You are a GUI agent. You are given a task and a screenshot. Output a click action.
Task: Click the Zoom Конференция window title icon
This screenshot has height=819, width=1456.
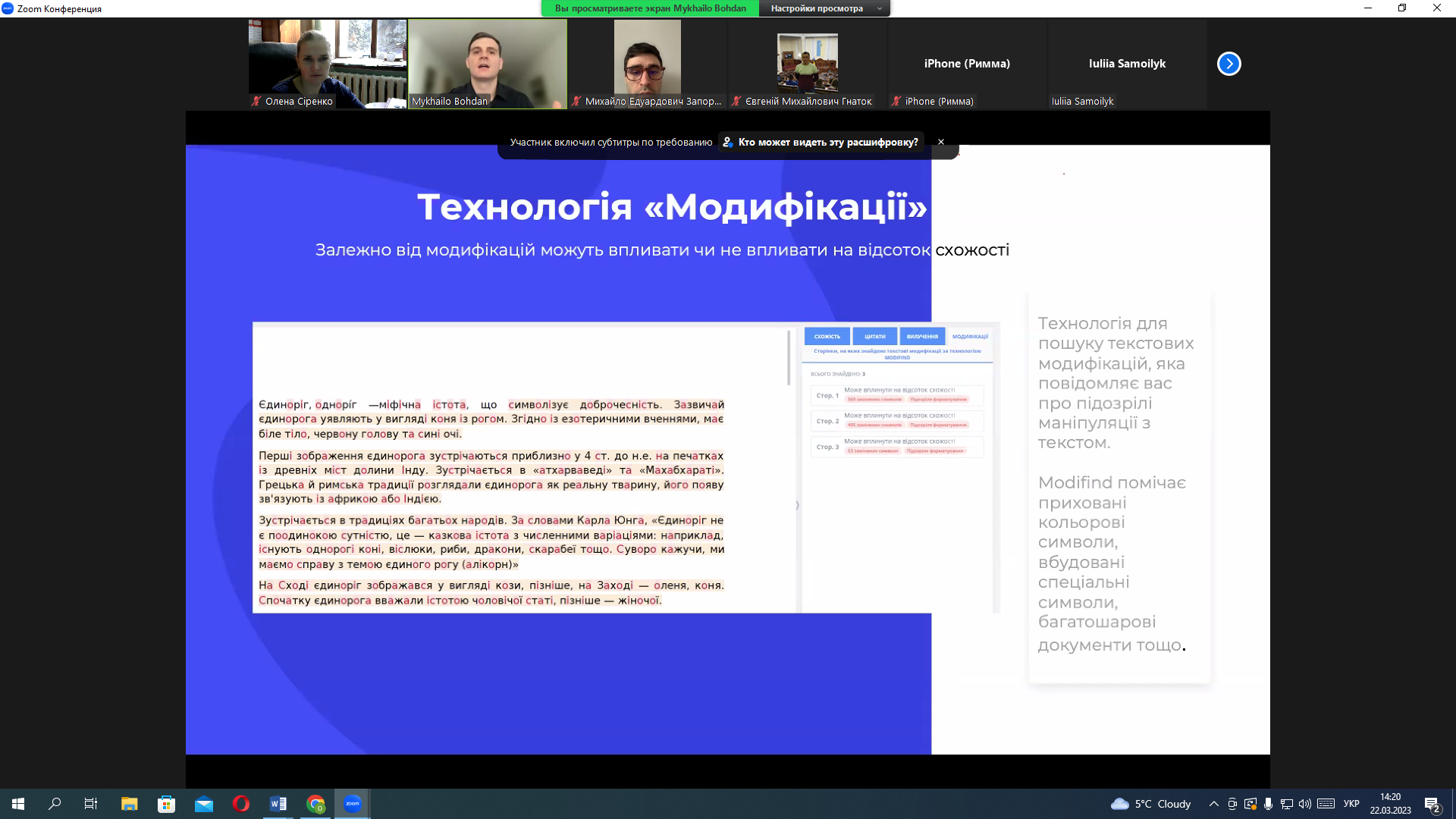pyautogui.click(x=8, y=8)
